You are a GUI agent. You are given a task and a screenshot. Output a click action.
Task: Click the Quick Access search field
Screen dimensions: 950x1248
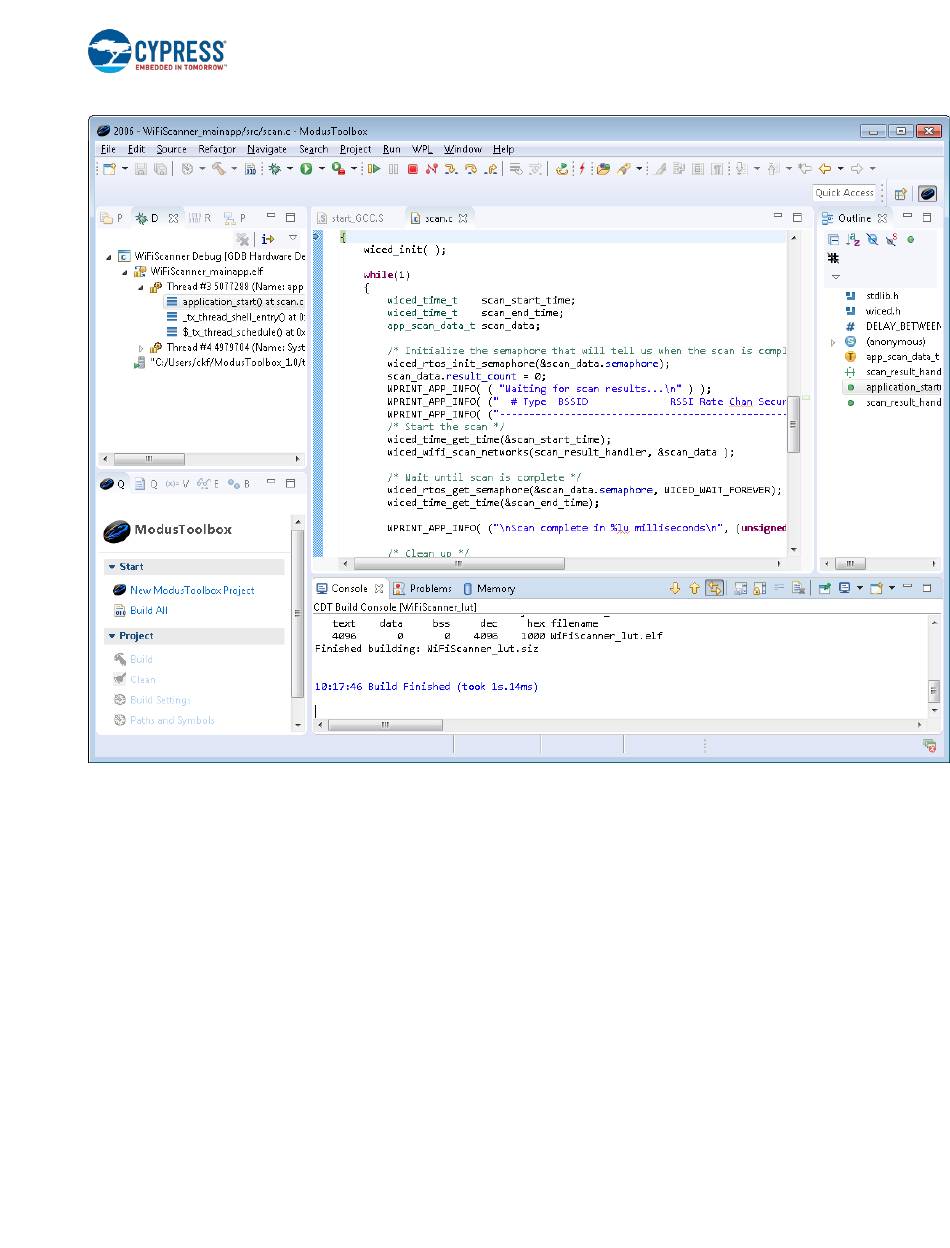coord(845,193)
